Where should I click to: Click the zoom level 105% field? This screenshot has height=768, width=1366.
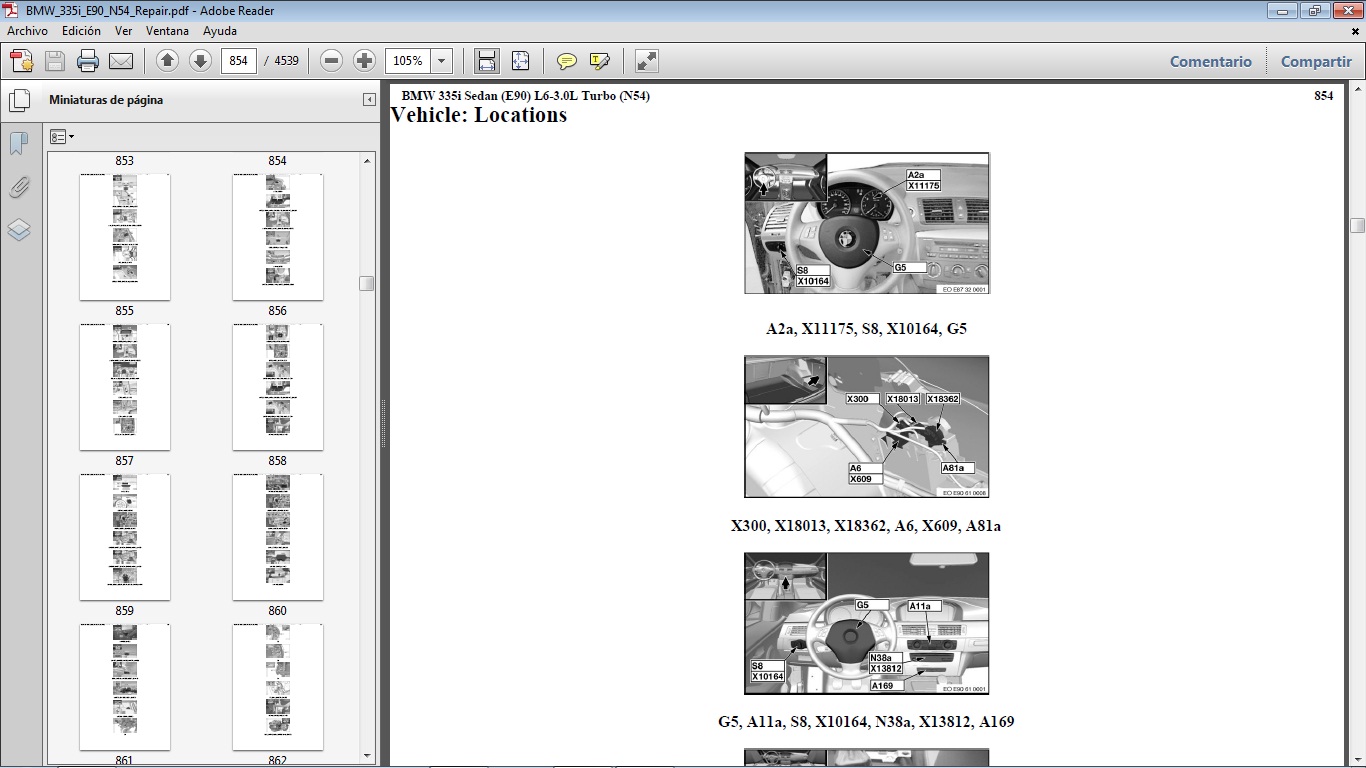(x=408, y=61)
